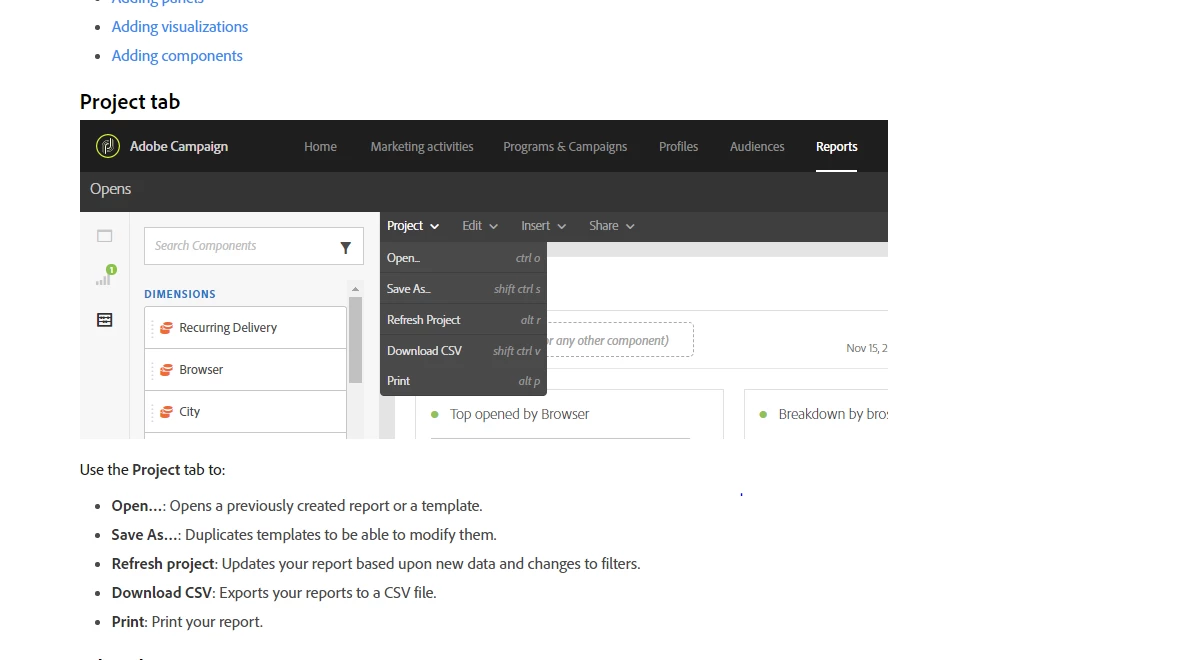Click the dimensions list scrollbar thumb

(x=355, y=340)
